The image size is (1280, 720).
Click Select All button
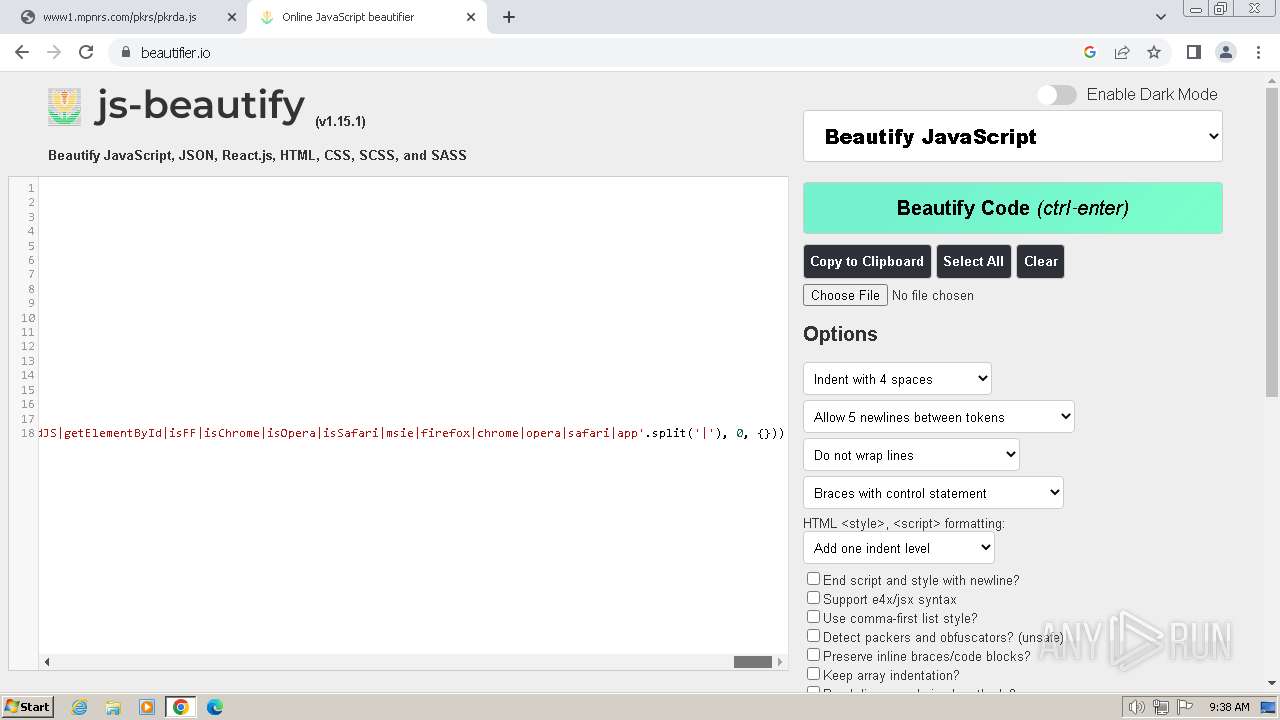(973, 261)
